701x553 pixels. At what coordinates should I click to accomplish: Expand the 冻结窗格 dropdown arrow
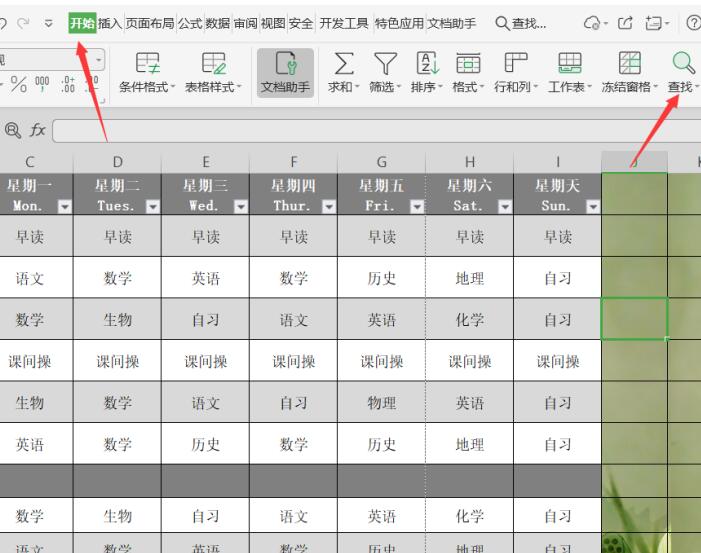pyautogui.click(x=655, y=87)
